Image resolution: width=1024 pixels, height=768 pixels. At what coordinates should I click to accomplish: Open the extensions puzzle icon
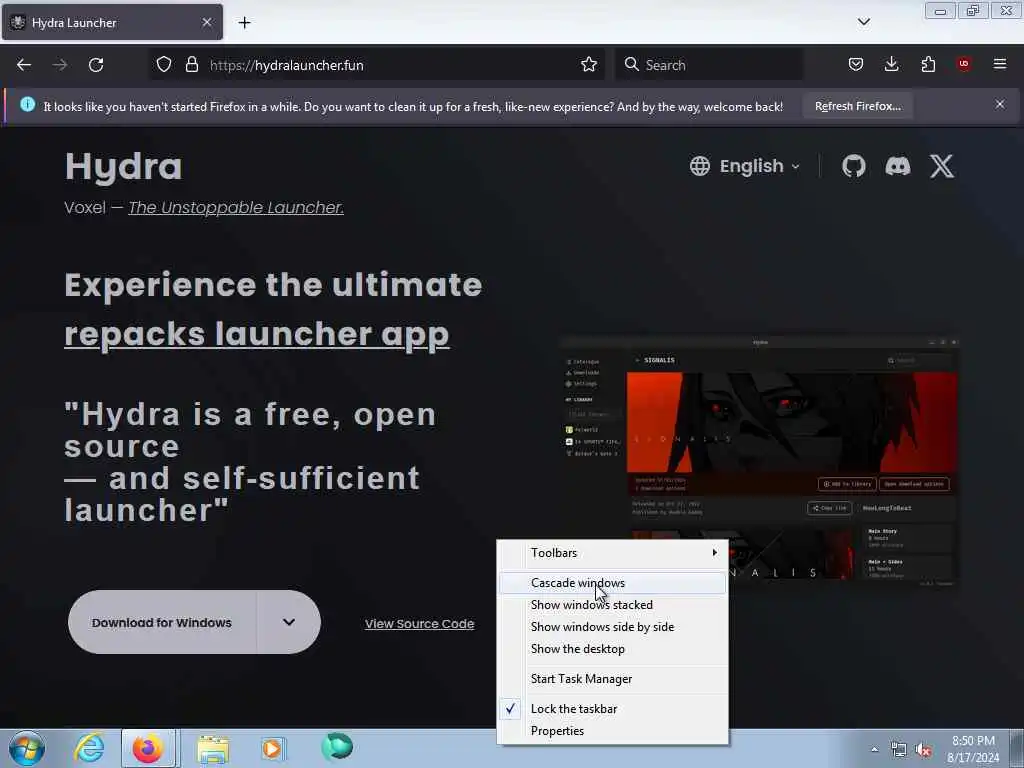[x=928, y=65]
